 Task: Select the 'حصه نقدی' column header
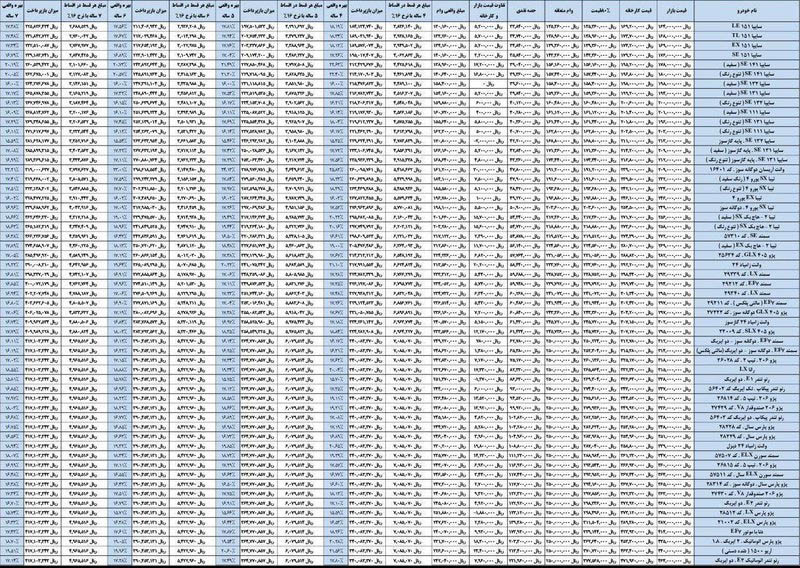[x=526, y=11]
